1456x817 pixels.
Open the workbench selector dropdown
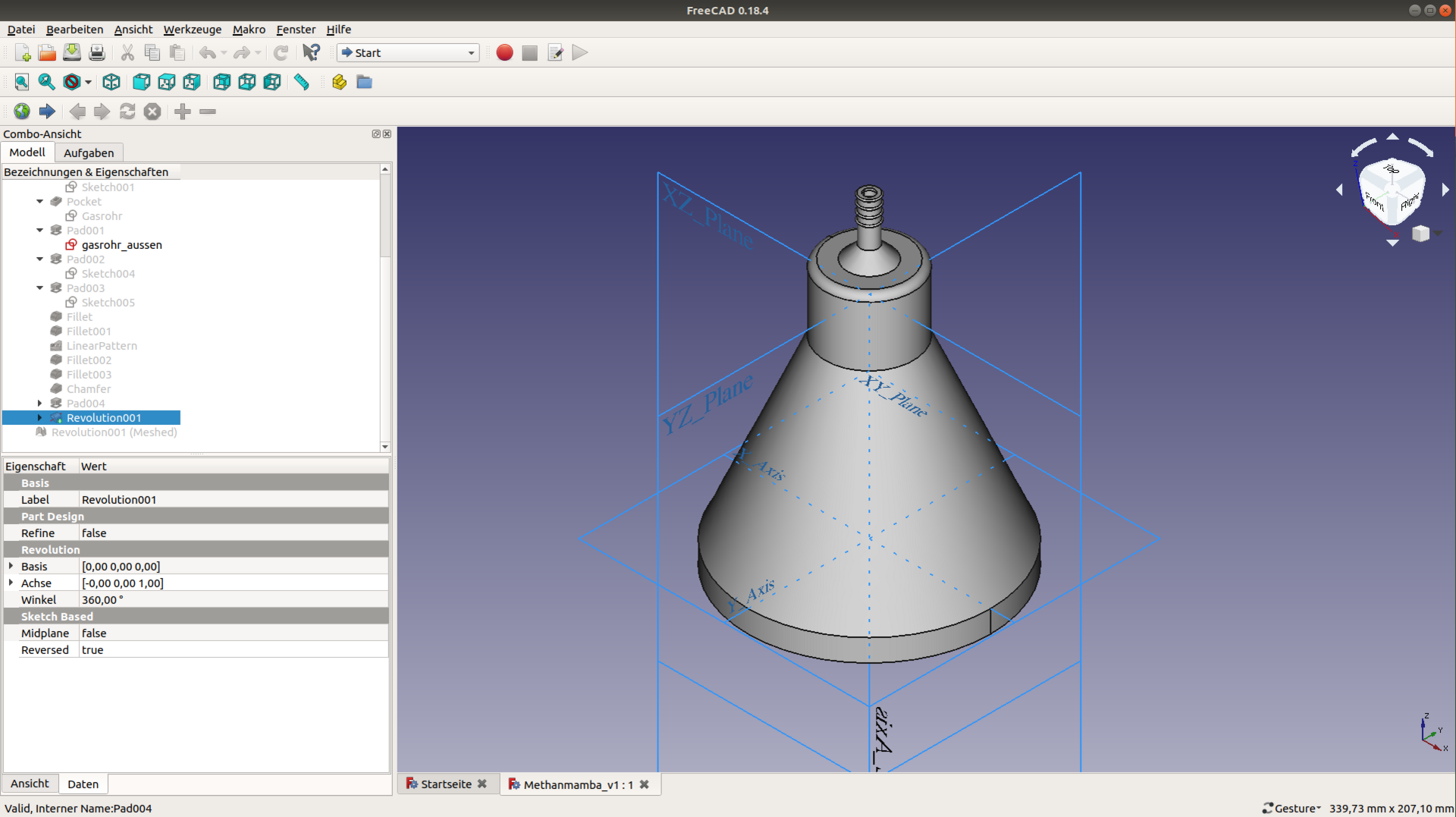tap(409, 53)
